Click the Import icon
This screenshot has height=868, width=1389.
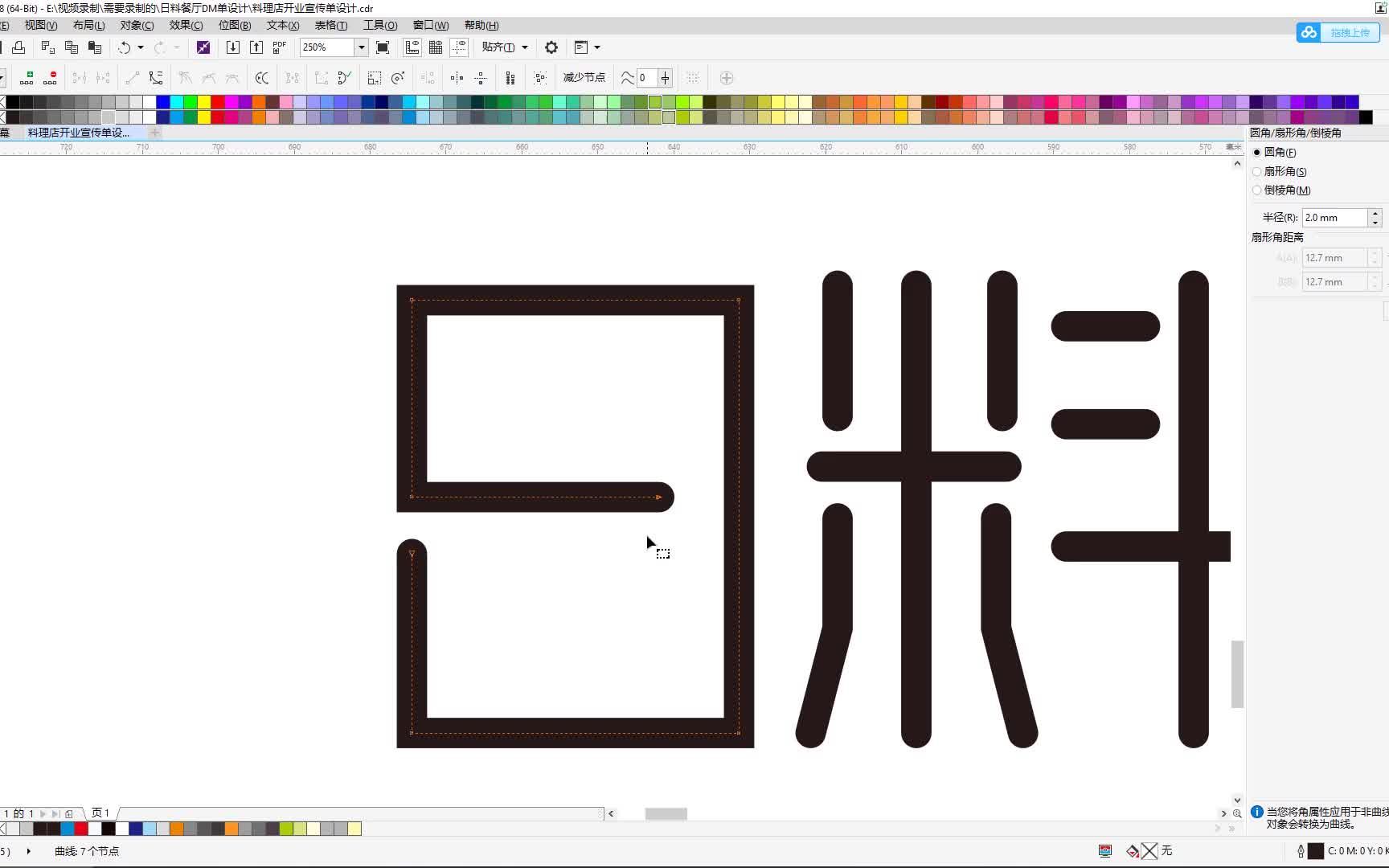[232, 47]
